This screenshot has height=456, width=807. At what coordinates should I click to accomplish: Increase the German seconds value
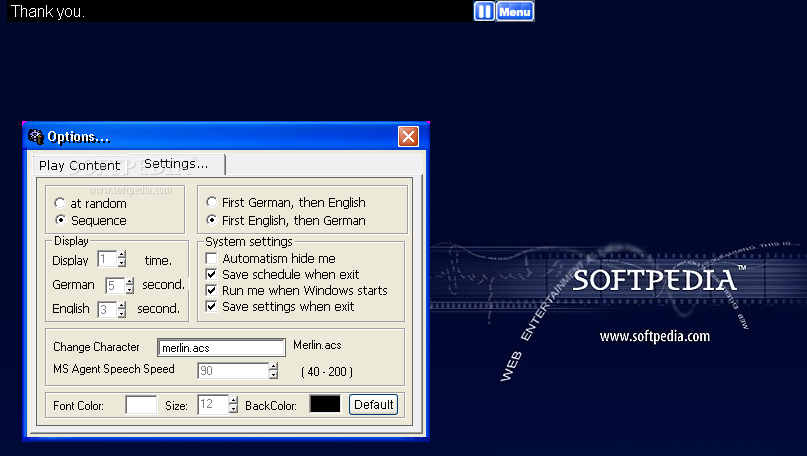pyautogui.click(x=130, y=282)
